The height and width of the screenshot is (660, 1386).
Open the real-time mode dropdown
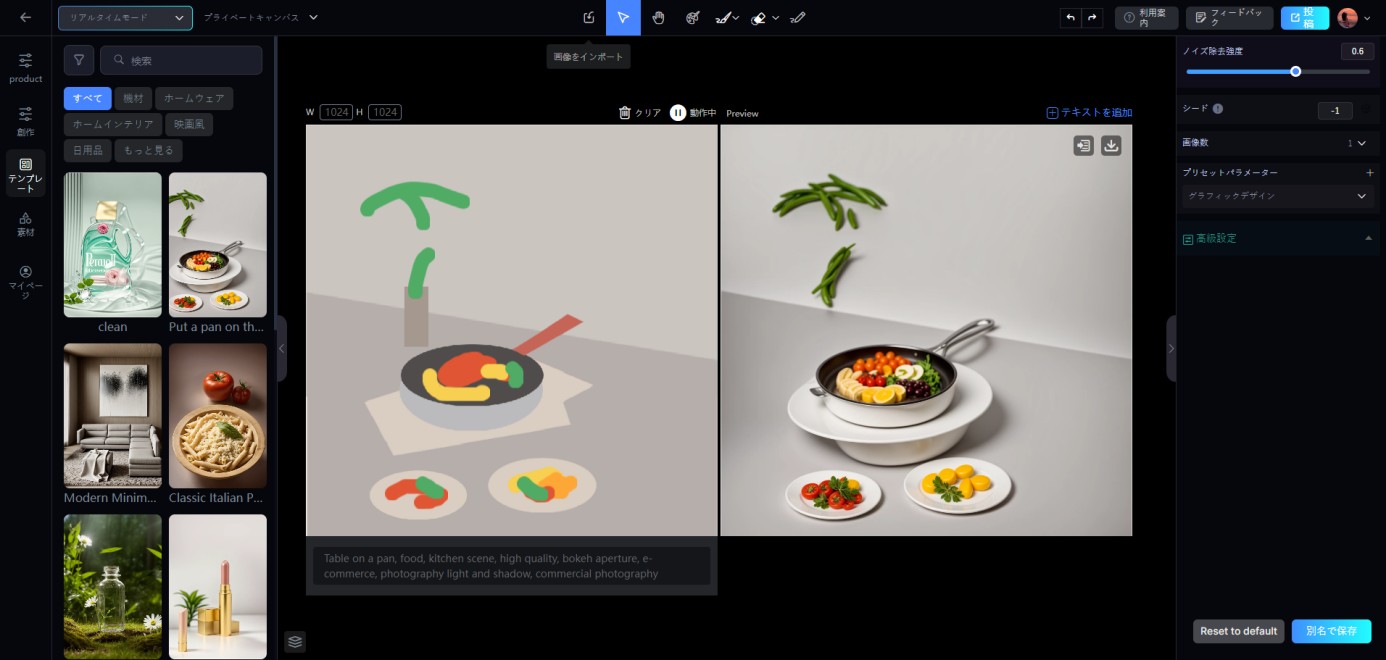[125, 18]
